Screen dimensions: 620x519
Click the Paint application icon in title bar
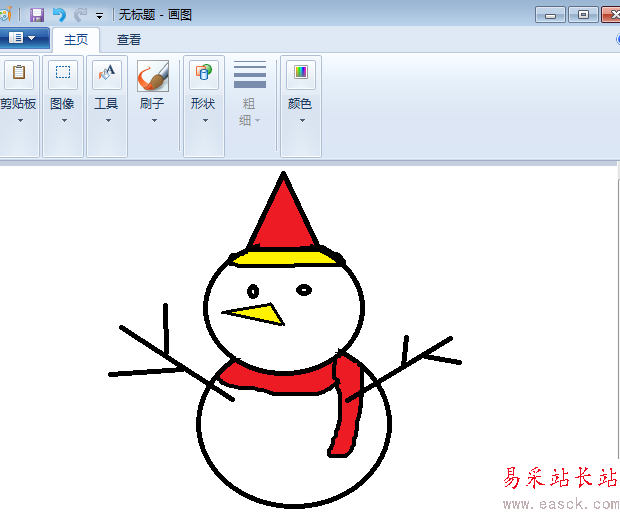6,15
